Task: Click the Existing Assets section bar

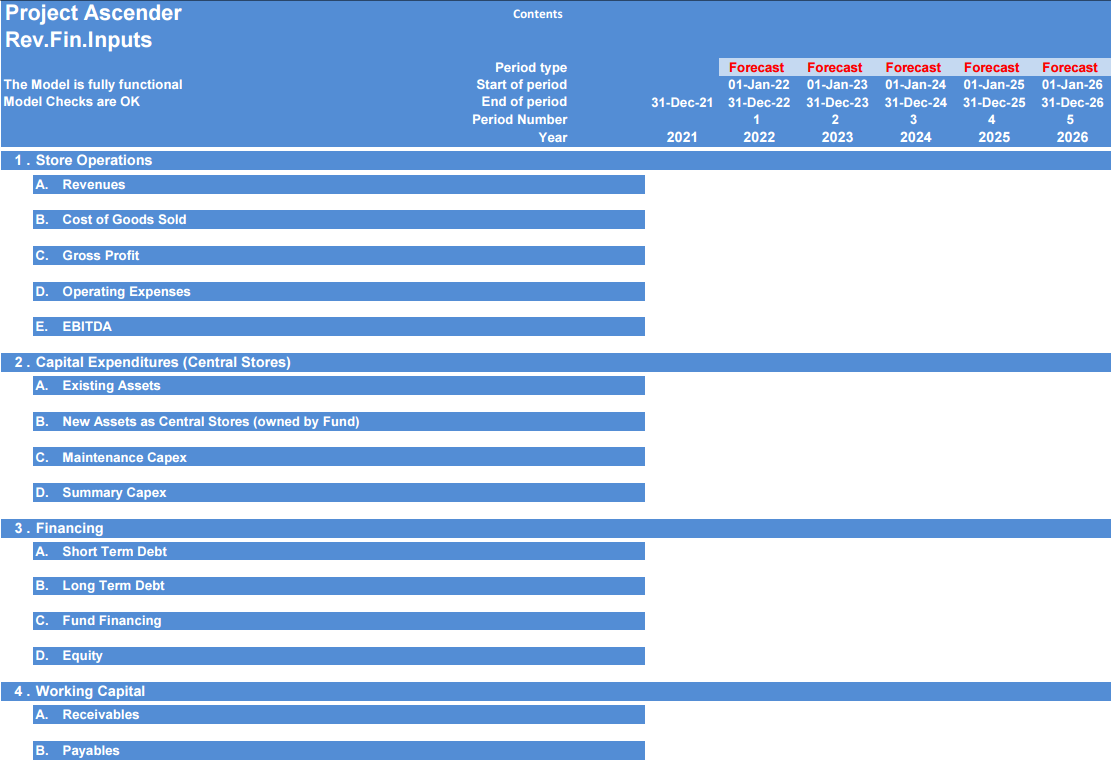Action: pos(339,386)
